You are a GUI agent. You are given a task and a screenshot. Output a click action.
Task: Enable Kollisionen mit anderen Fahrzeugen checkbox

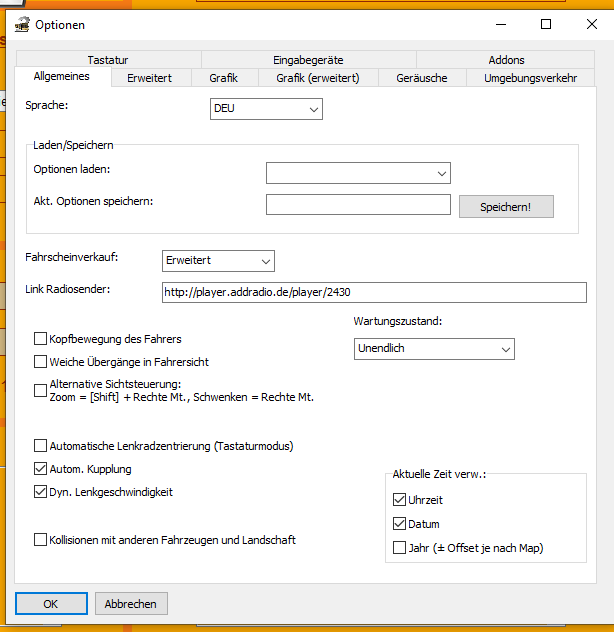(41, 540)
